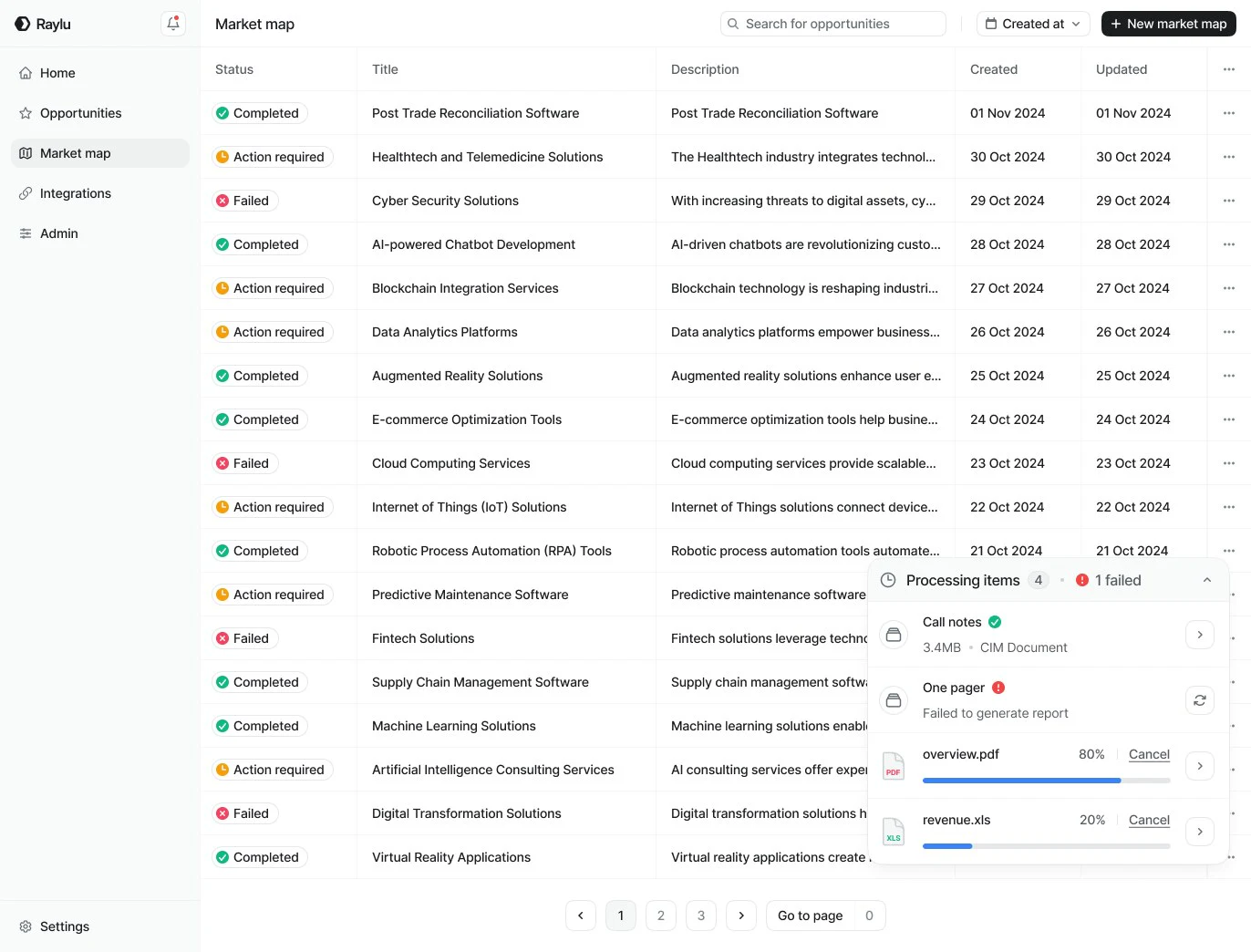Open more options for Healthtech and Telemedicine row
1251x952 pixels.
[1229, 157]
